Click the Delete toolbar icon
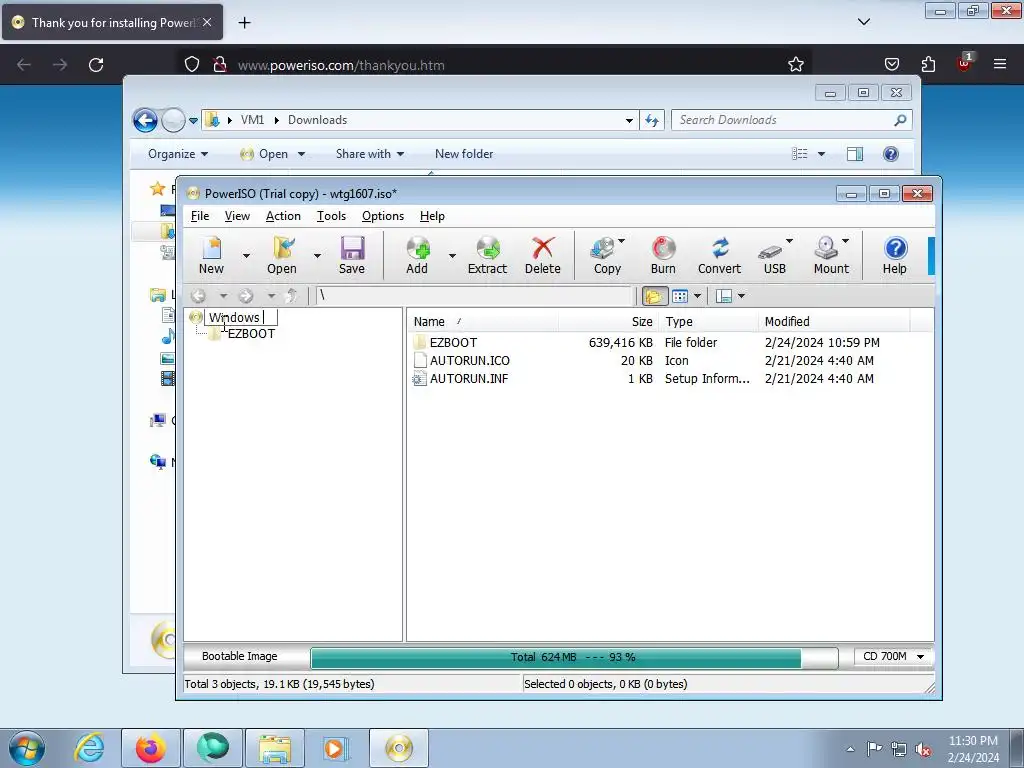 (x=543, y=255)
